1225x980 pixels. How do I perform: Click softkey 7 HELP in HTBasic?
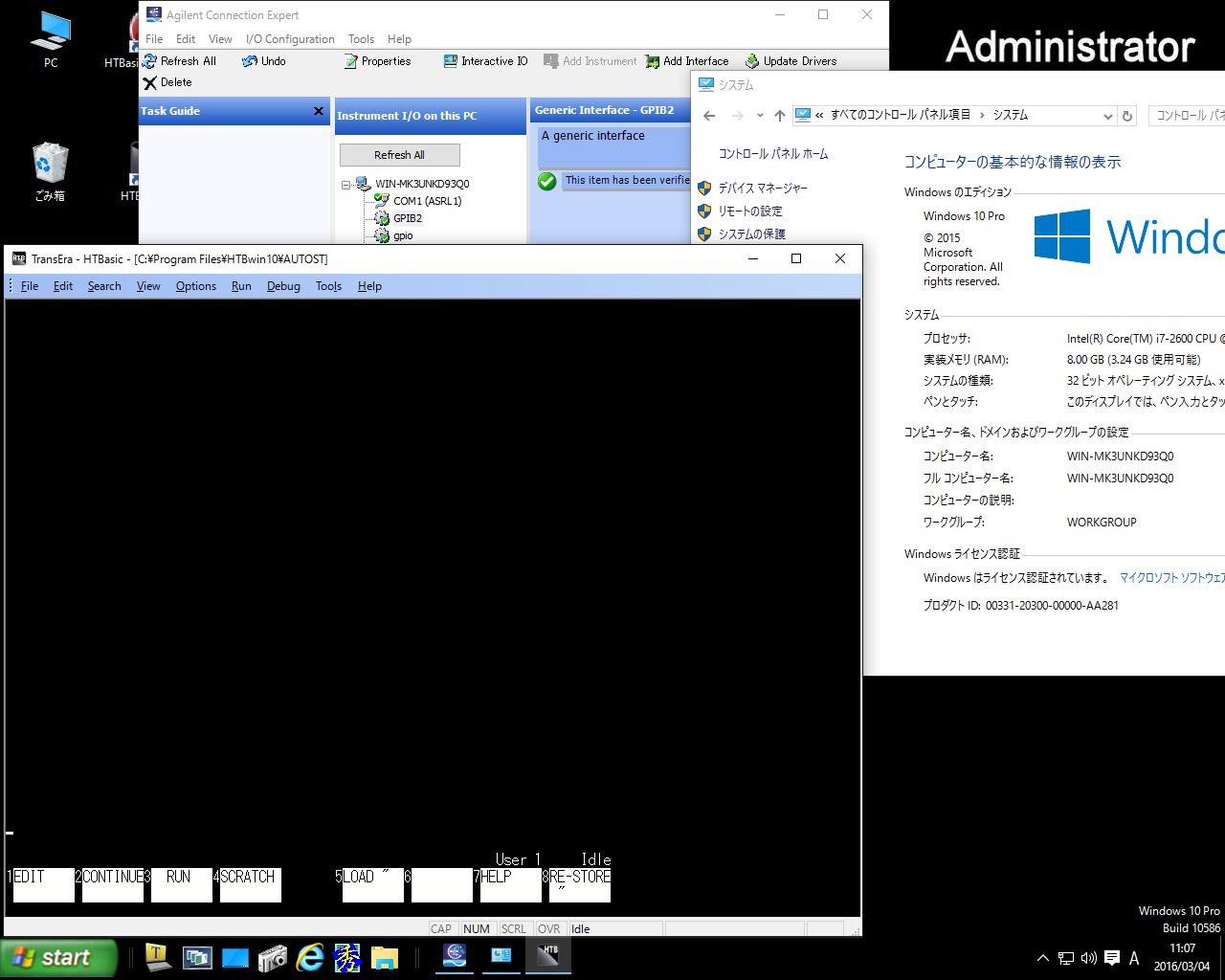coord(510,884)
